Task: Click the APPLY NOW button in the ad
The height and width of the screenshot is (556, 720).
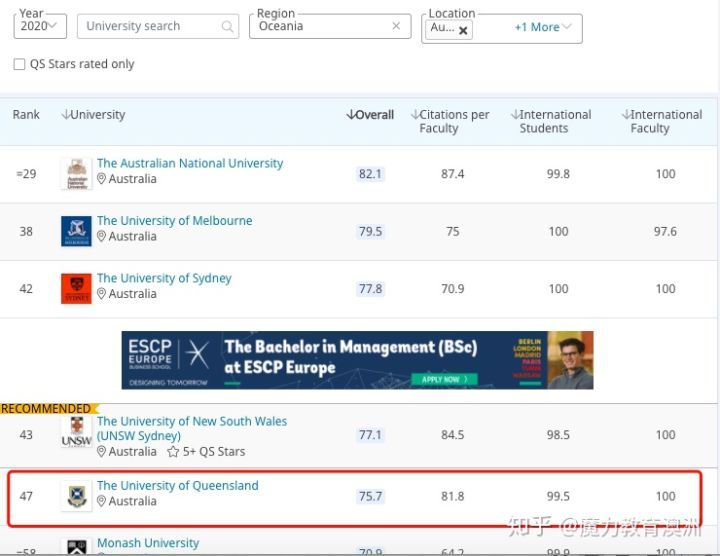Action: 444,379
